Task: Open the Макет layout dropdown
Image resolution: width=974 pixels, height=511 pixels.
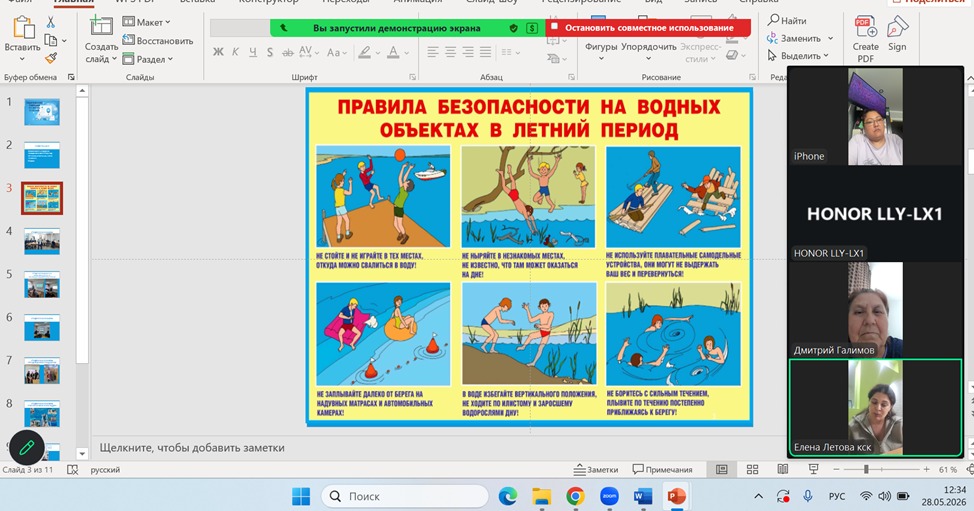Action: pyautogui.click(x=147, y=22)
